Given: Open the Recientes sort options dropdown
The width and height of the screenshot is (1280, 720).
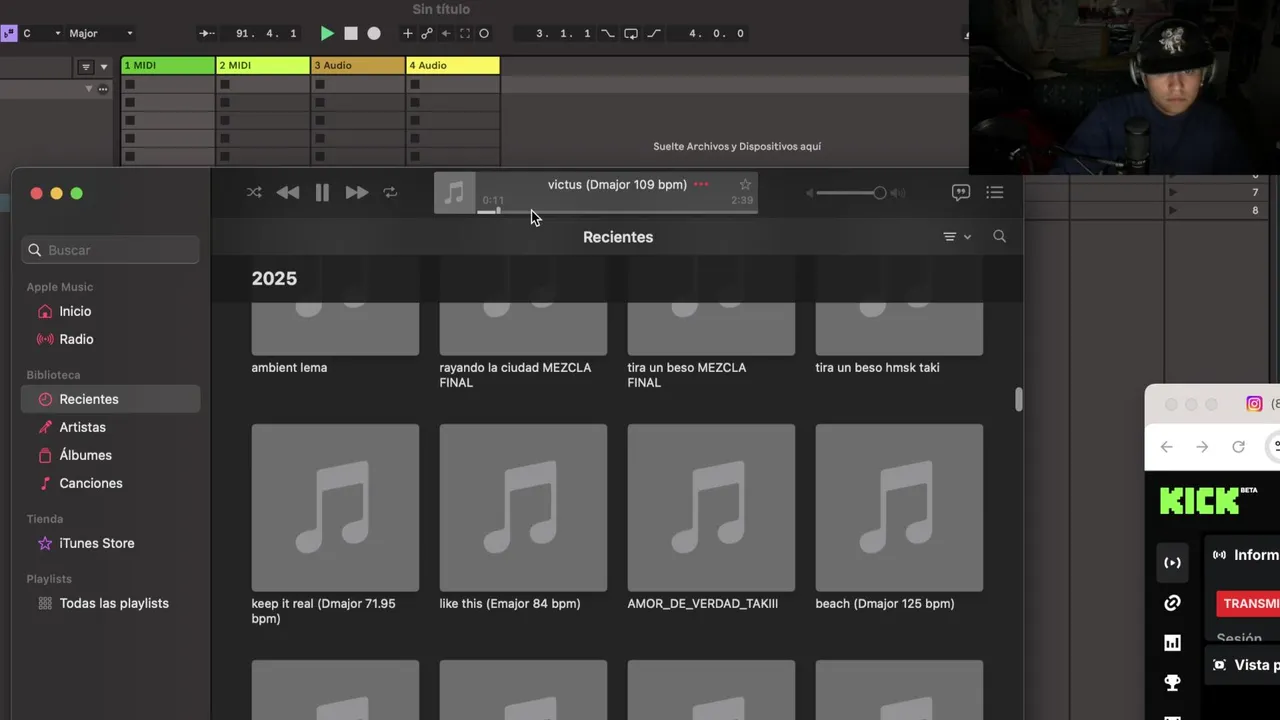Looking at the screenshot, I should point(957,237).
